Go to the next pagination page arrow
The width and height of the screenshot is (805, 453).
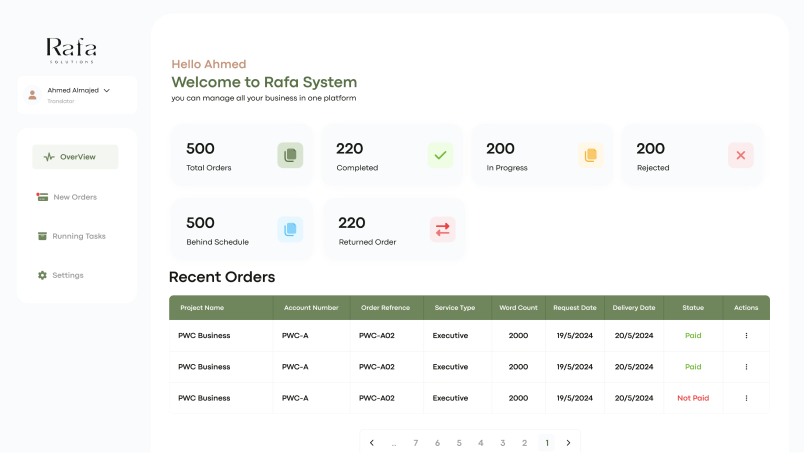(x=568, y=443)
